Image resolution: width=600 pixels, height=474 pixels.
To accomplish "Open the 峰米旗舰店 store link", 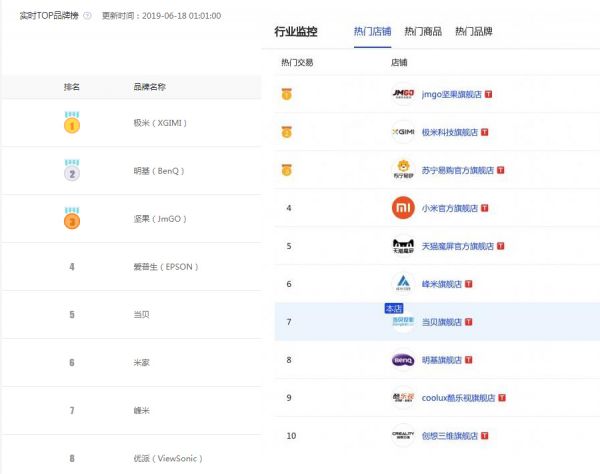I will pyautogui.click(x=442, y=284).
